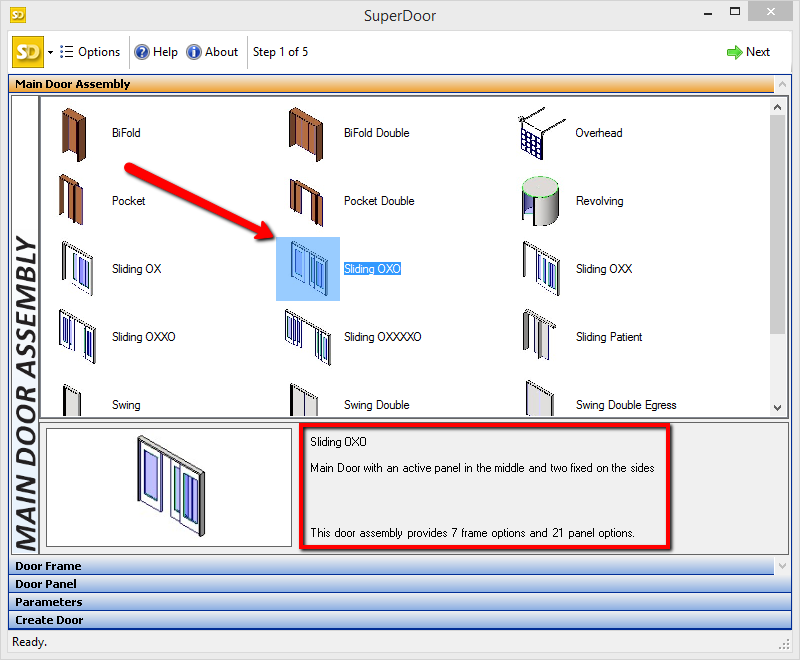800x660 pixels.
Task: Select the Revolving label
Action: [x=599, y=201]
